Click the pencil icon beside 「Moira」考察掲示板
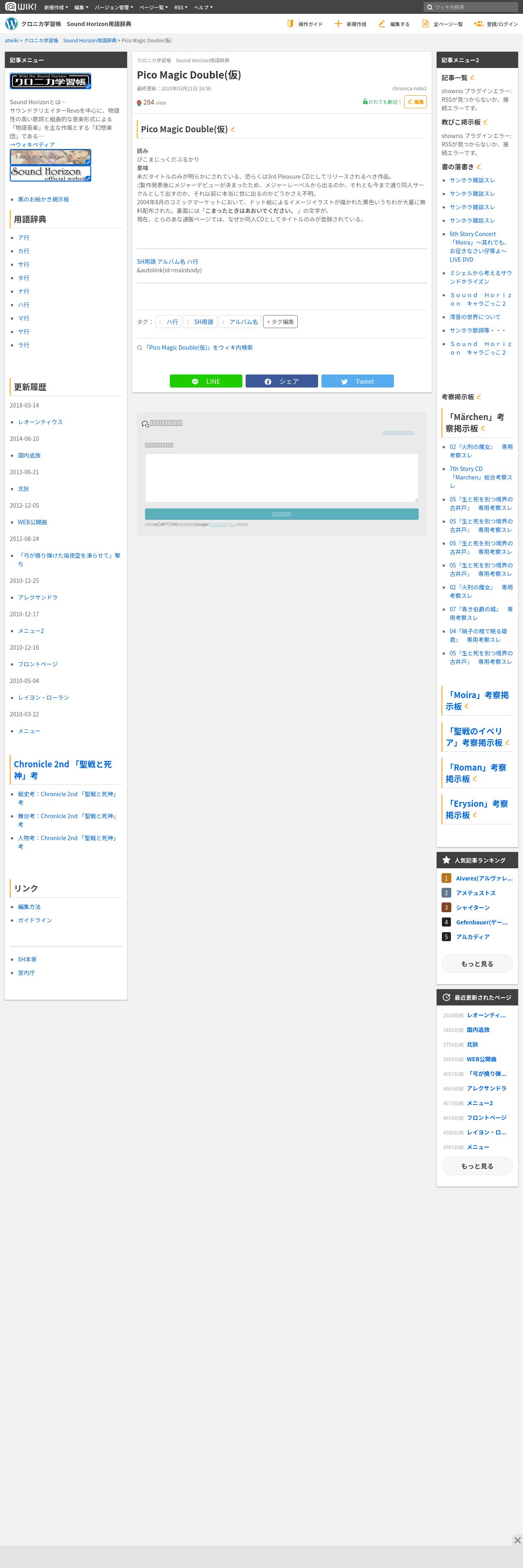 [x=466, y=706]
